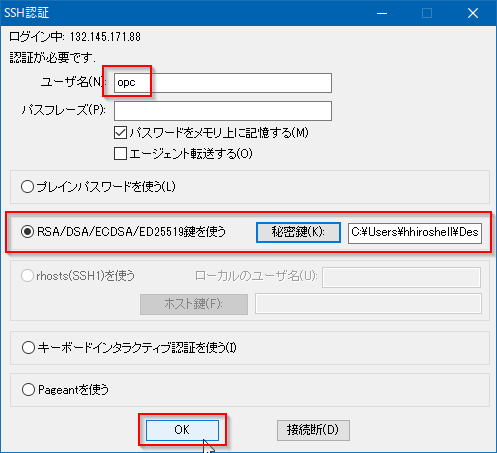Select Pageantを使う radio button
The height and width of the screenshot is (453, 497).
28,389
